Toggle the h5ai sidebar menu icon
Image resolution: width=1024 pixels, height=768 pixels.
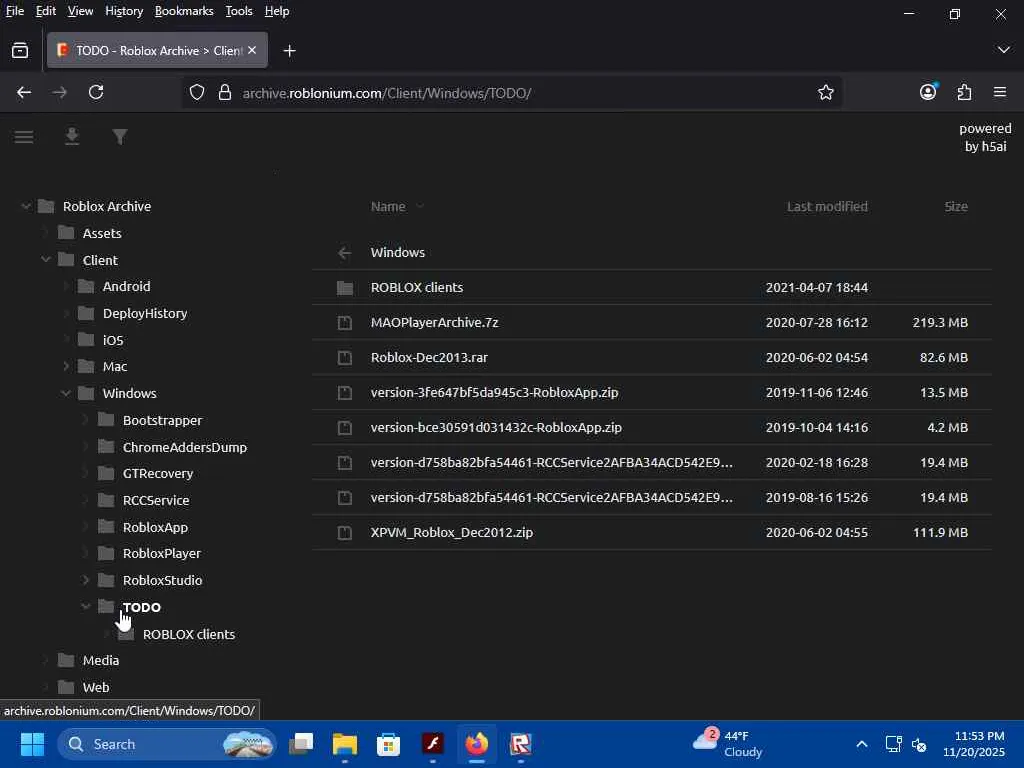coord(24,136)
